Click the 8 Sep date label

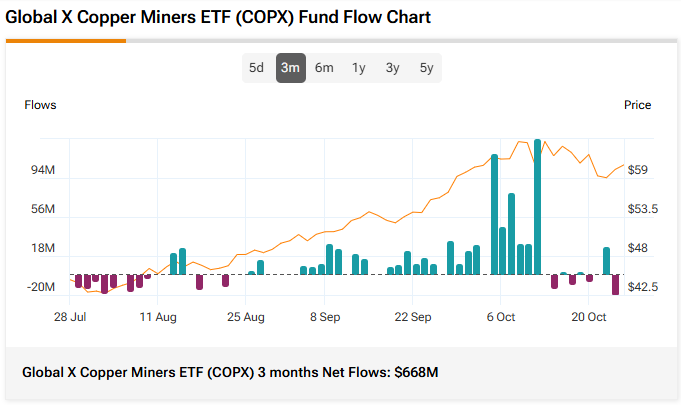point(325,317)
